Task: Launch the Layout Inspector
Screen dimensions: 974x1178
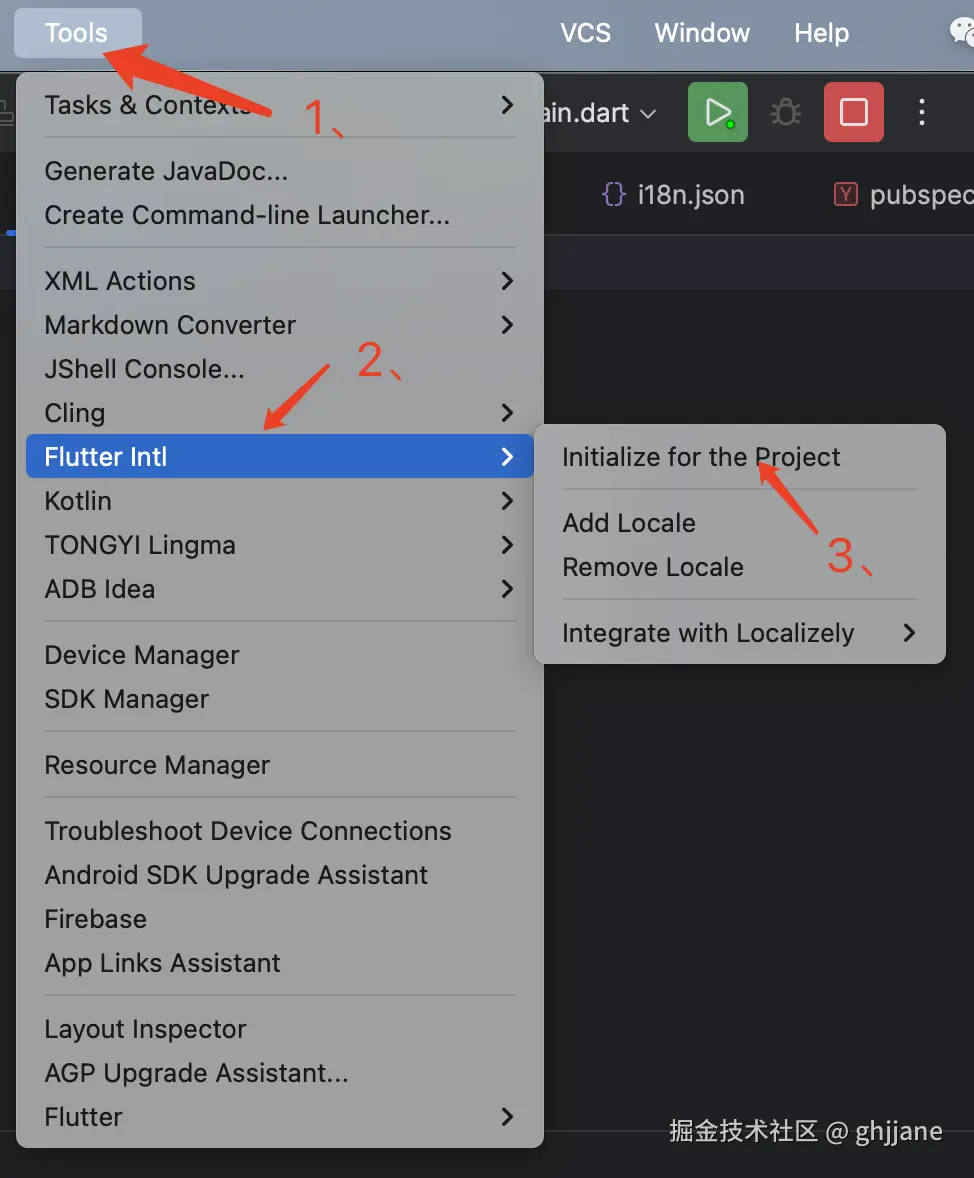Action: click(x=145, y=1029)
